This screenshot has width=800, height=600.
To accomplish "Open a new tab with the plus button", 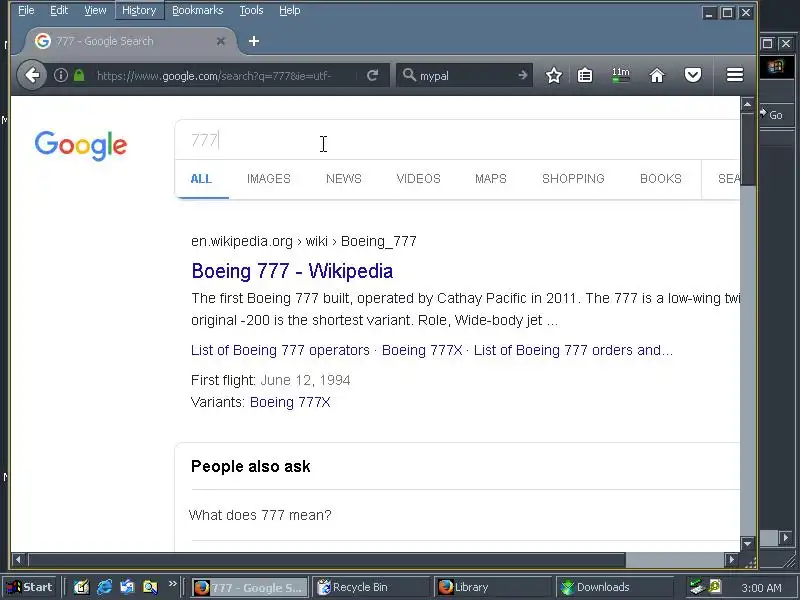I will 254,41.
